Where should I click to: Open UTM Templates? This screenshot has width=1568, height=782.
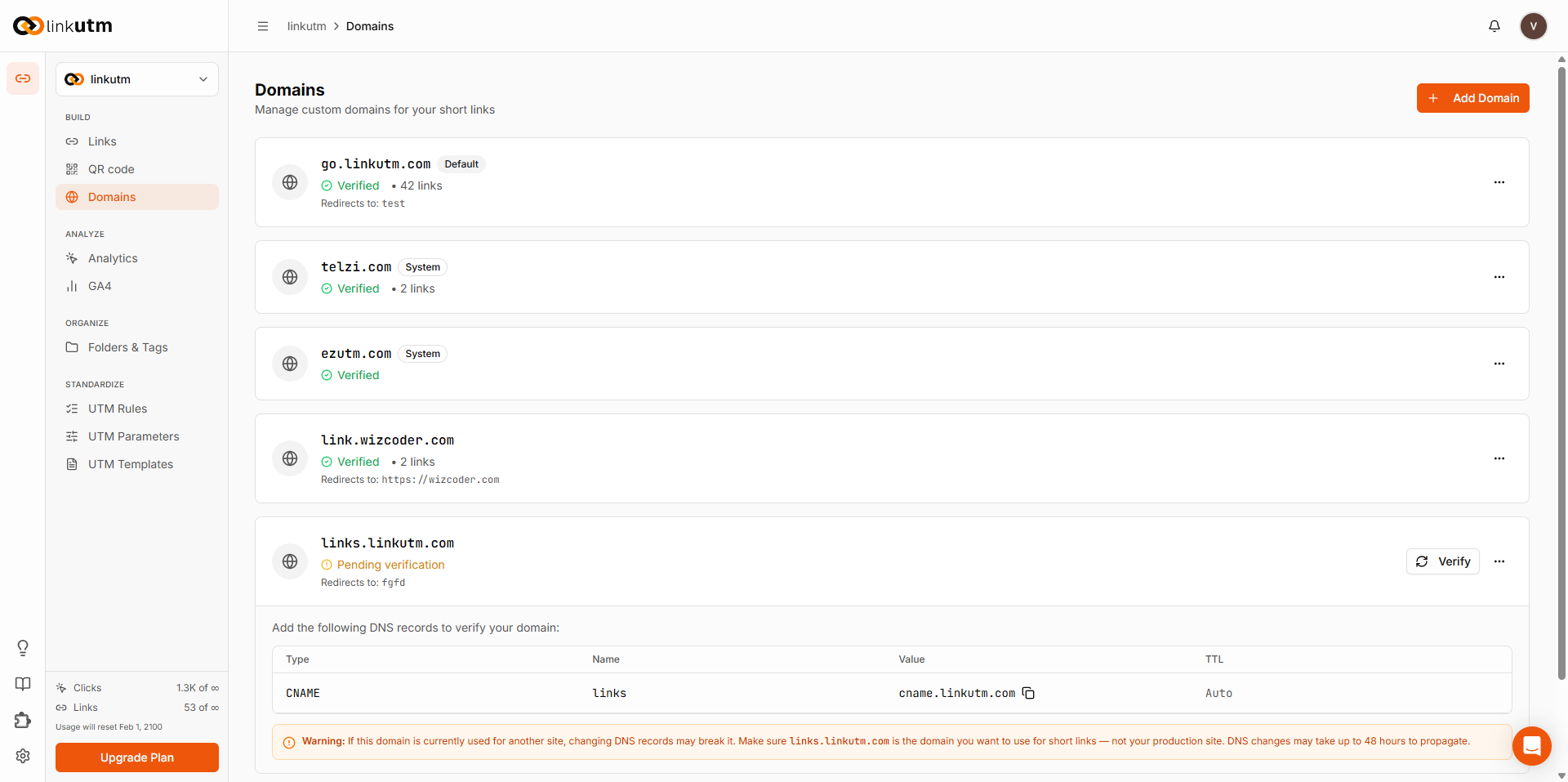137,464
